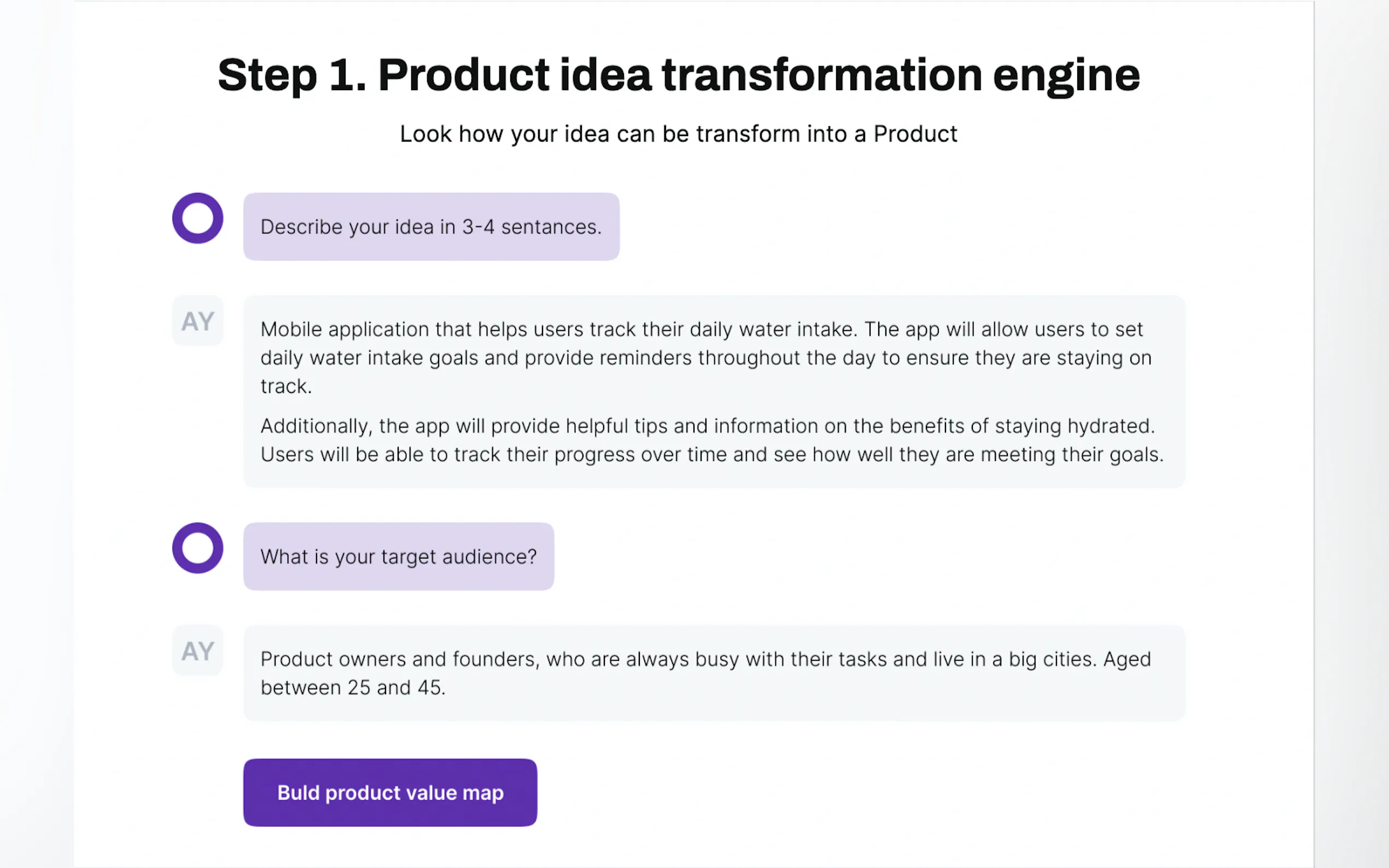
Task: Select the 'Describe your idea in 3-4 sentances' bubble
Action: coord(431,227)
